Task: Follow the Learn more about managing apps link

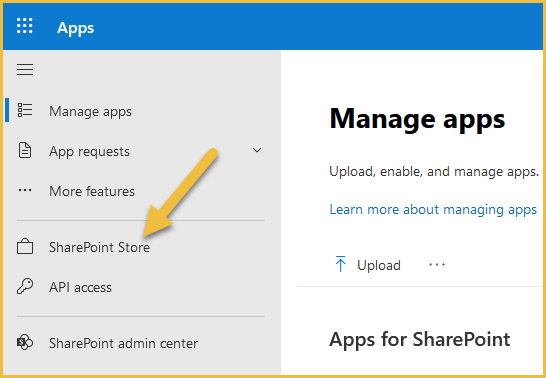Action: tap(433, 210)
